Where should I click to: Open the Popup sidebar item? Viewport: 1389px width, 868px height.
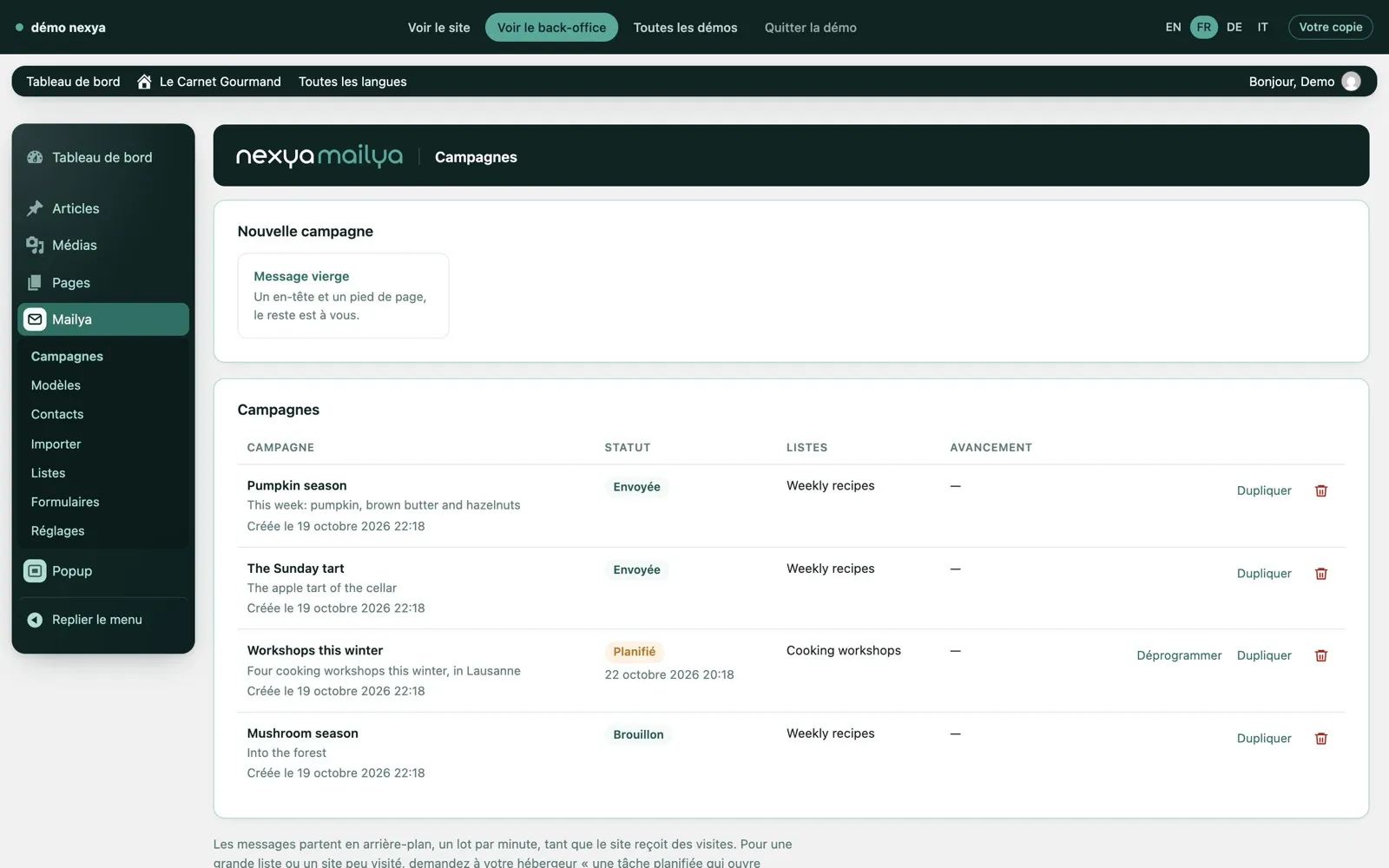[x=102, y=571]
